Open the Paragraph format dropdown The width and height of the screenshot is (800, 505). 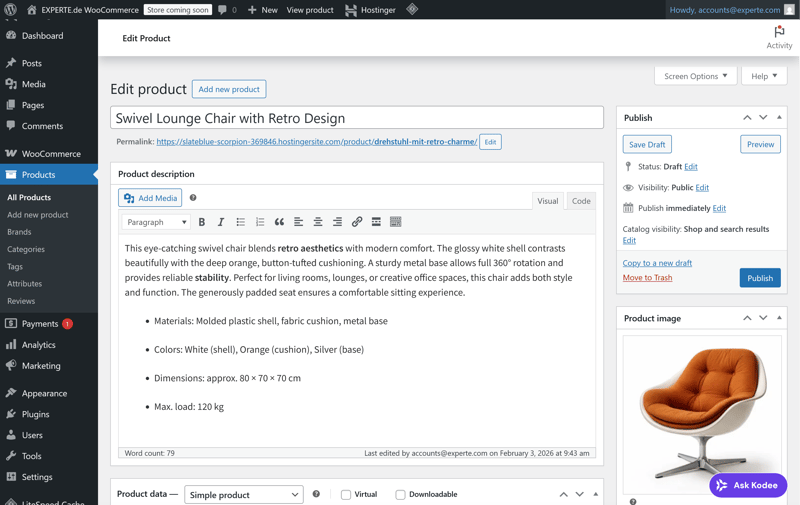[156, 222]
